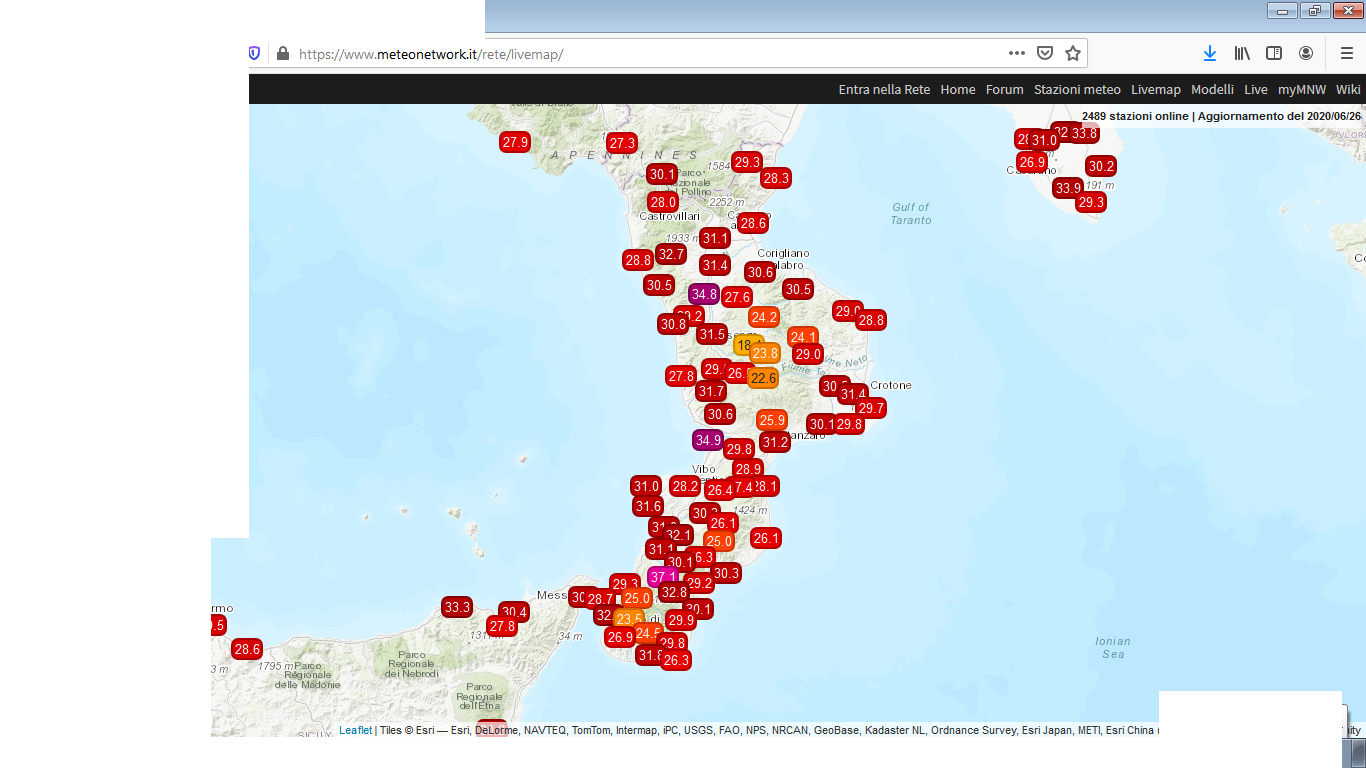Click the 29.7 station marker near Crotone
The width and height of the screenshot is (1366, 768).
[x=871, y=408]
